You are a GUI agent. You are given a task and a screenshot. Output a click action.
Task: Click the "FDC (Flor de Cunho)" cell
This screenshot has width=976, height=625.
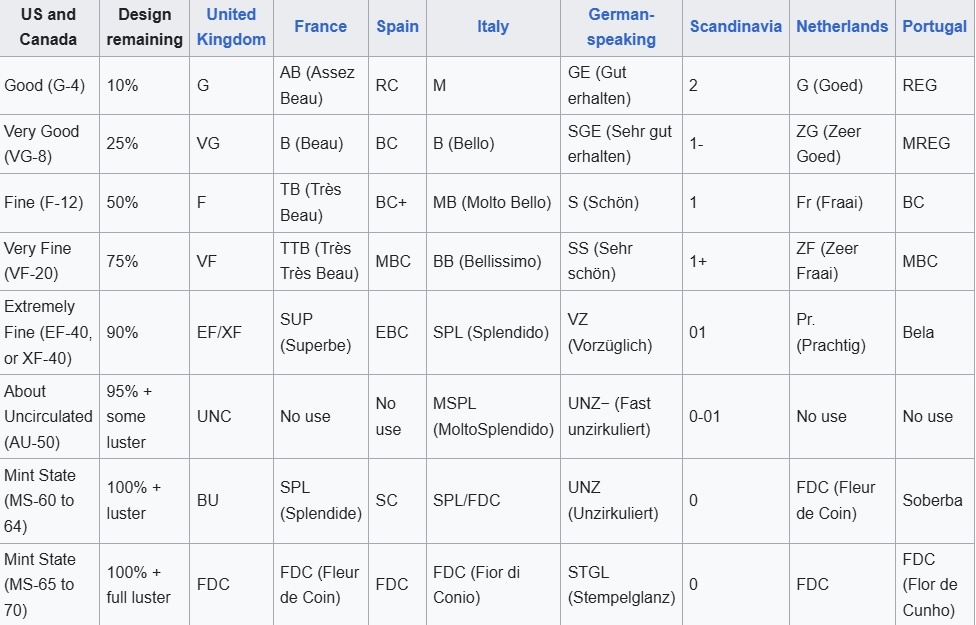[x=930, y=584]
